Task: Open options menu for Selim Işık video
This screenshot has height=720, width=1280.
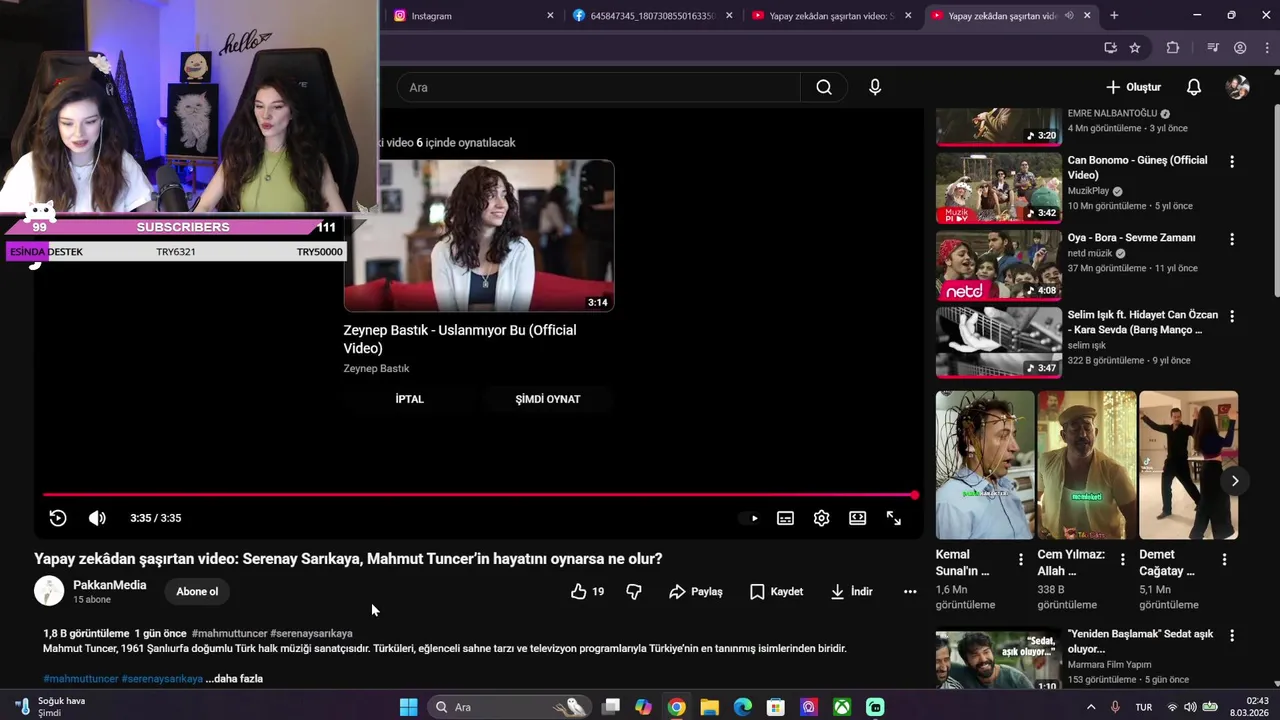Action: coord(1232,316)
